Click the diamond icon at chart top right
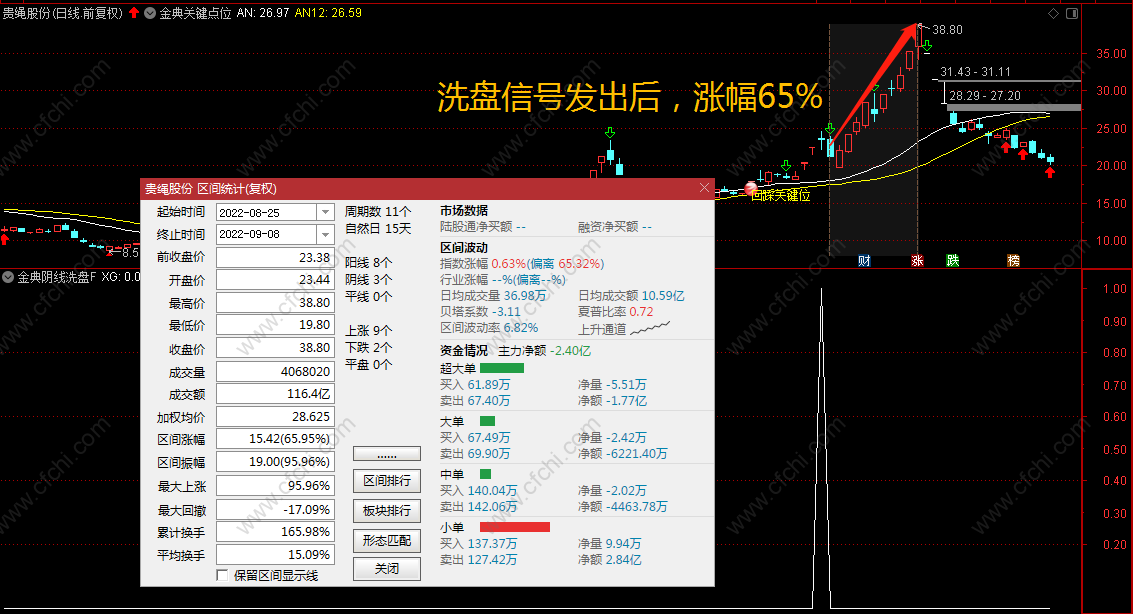 tap(1053, 14)
